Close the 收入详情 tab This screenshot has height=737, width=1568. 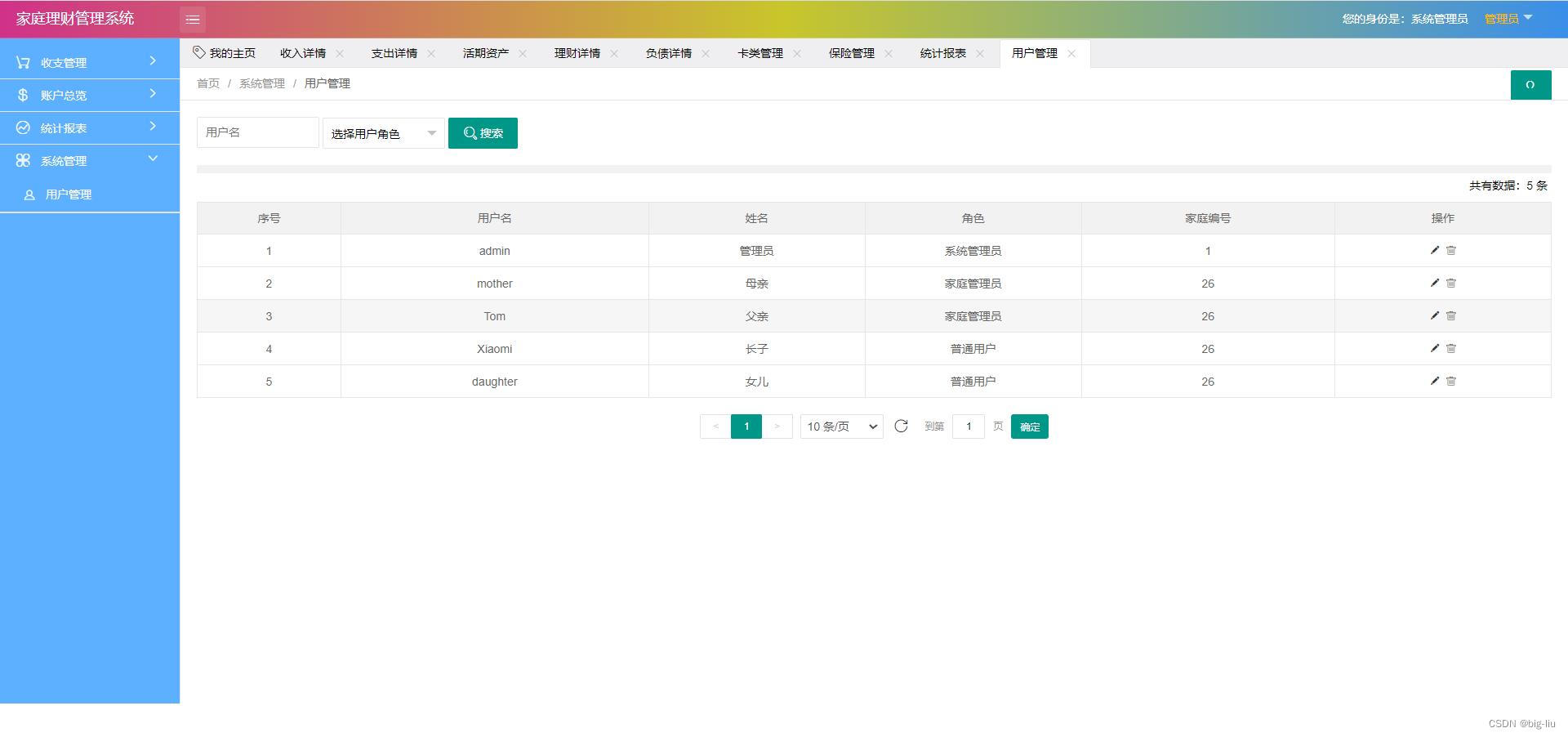coord(340,53)
